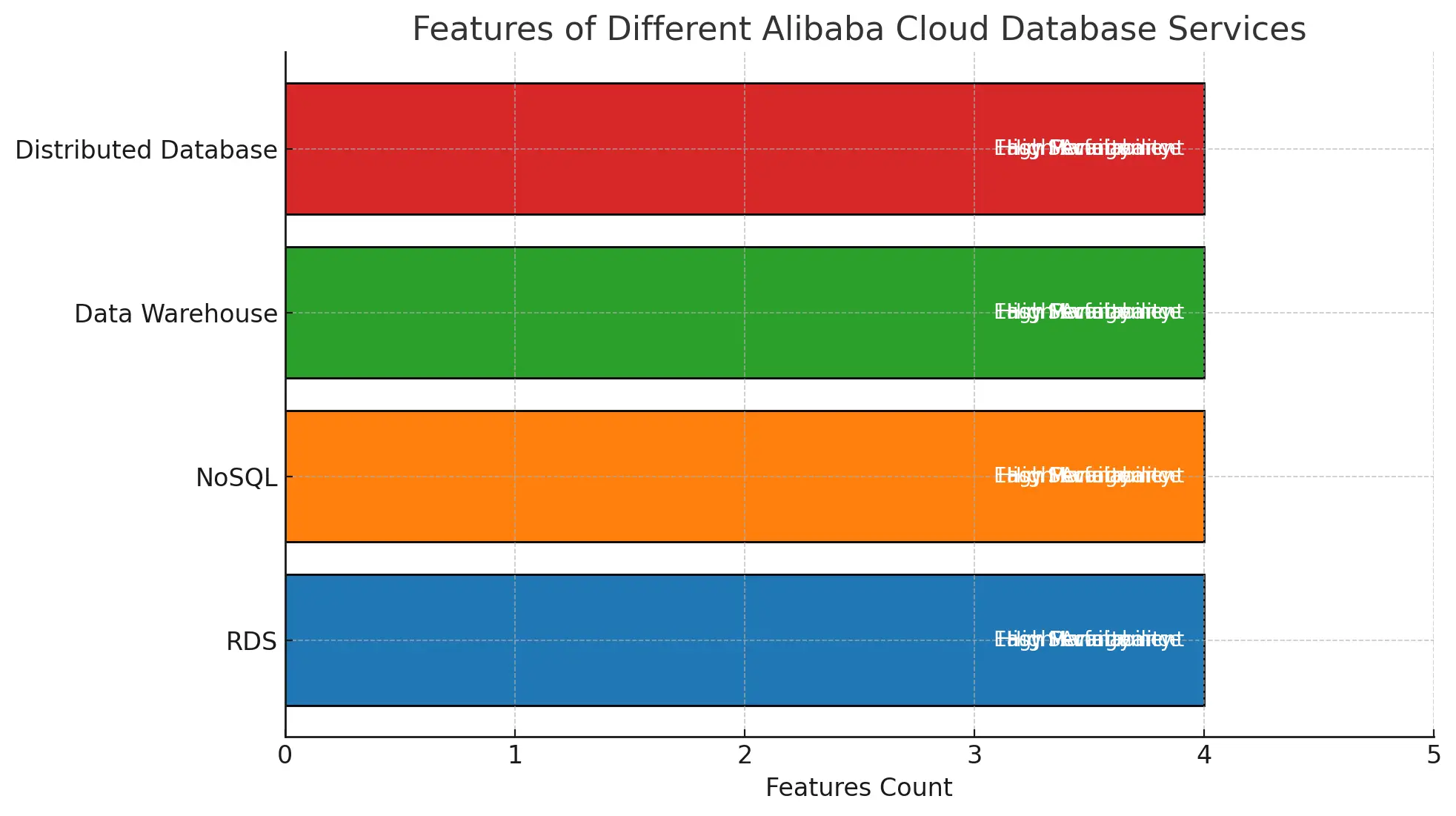Click the x-axis tick label 3

[x=974, y=755]
